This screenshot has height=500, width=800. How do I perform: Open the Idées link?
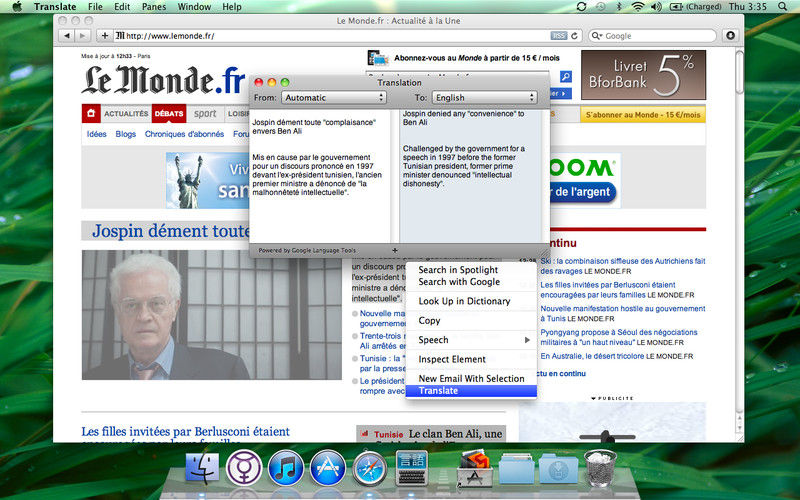[x=96, y=134]
